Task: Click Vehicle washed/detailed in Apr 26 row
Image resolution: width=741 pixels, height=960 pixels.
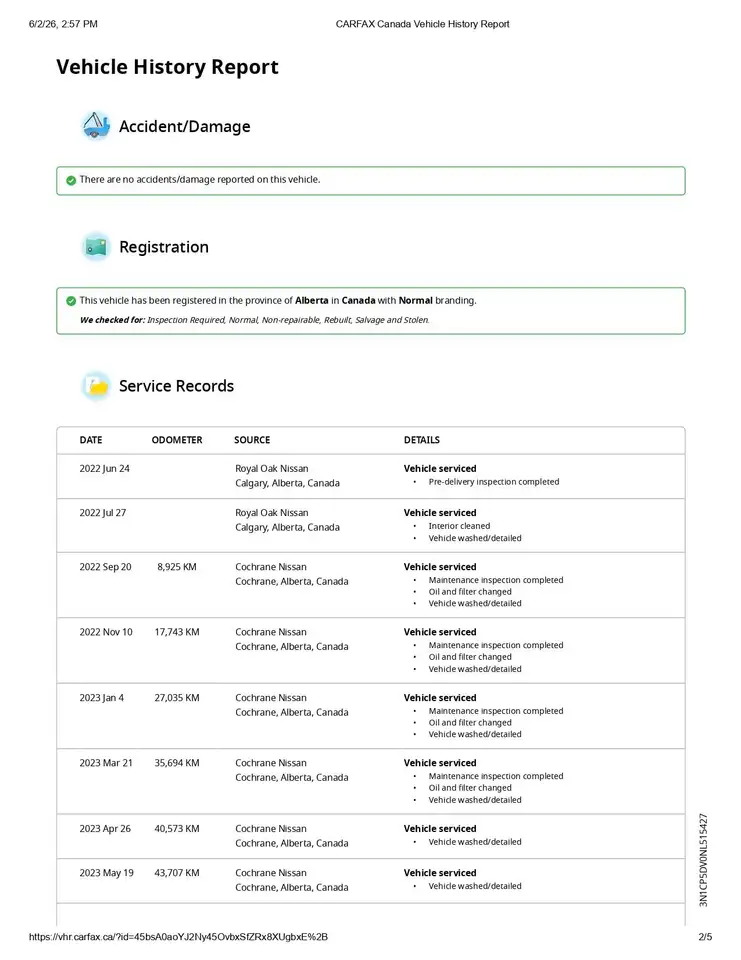Action: click(x=475, y=842)
